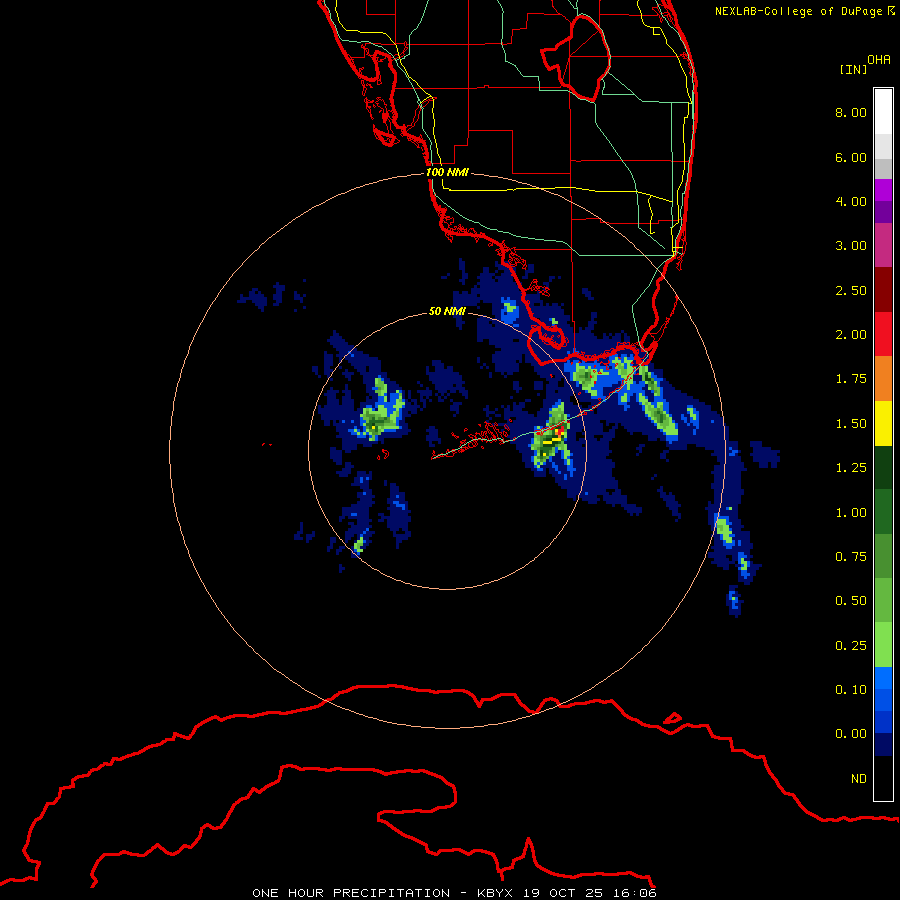Pick the dark purple legend swatch
Screen dimensions: 900x900
pyautogui.click(x=883, y=212)
